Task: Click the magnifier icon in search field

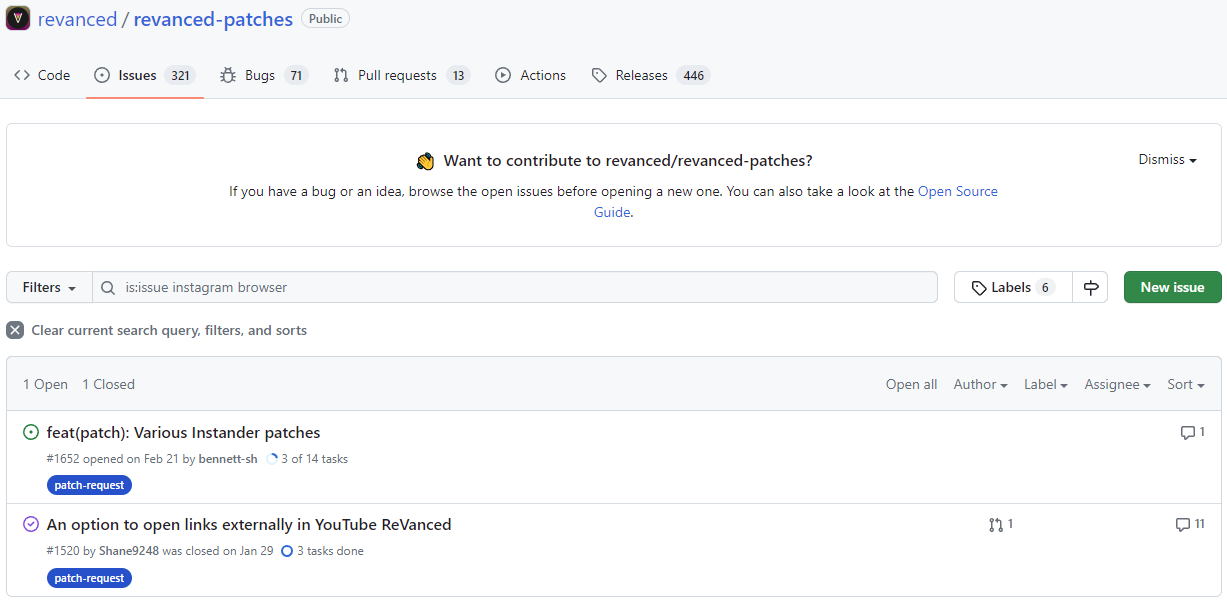Action: point(108,288)
